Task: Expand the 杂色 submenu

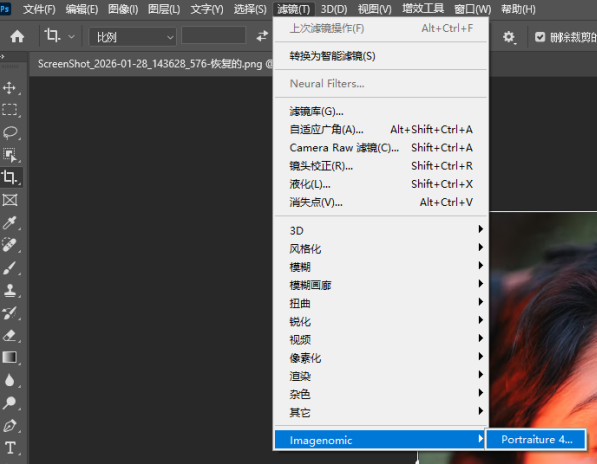Action: click(381, 394)
